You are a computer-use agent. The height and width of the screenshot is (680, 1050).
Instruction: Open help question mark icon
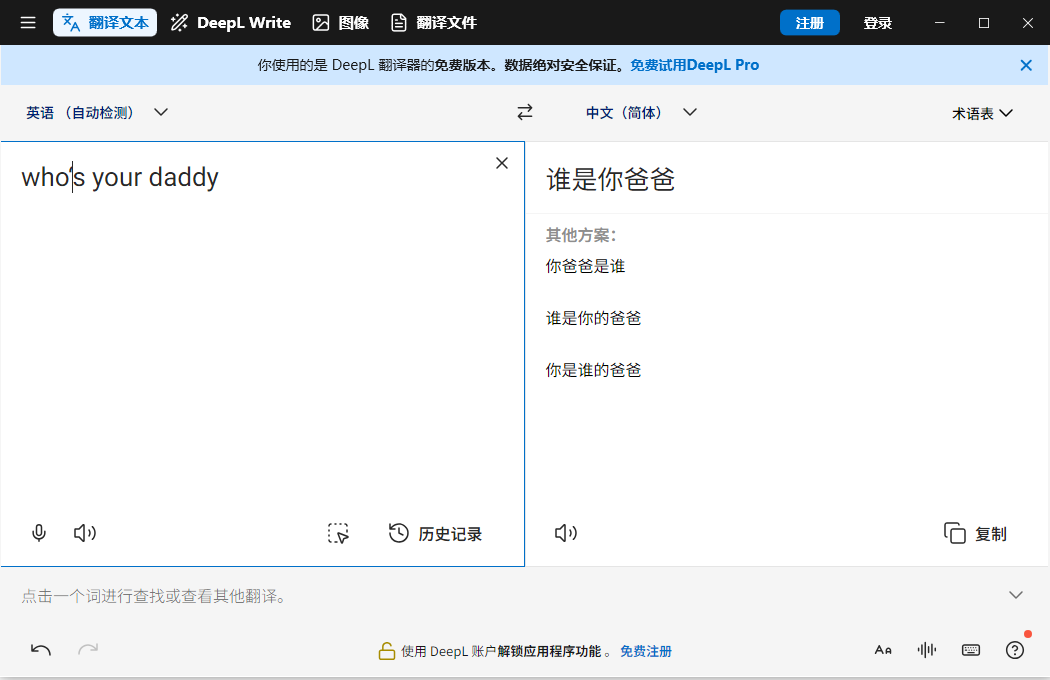[1015, 650]
